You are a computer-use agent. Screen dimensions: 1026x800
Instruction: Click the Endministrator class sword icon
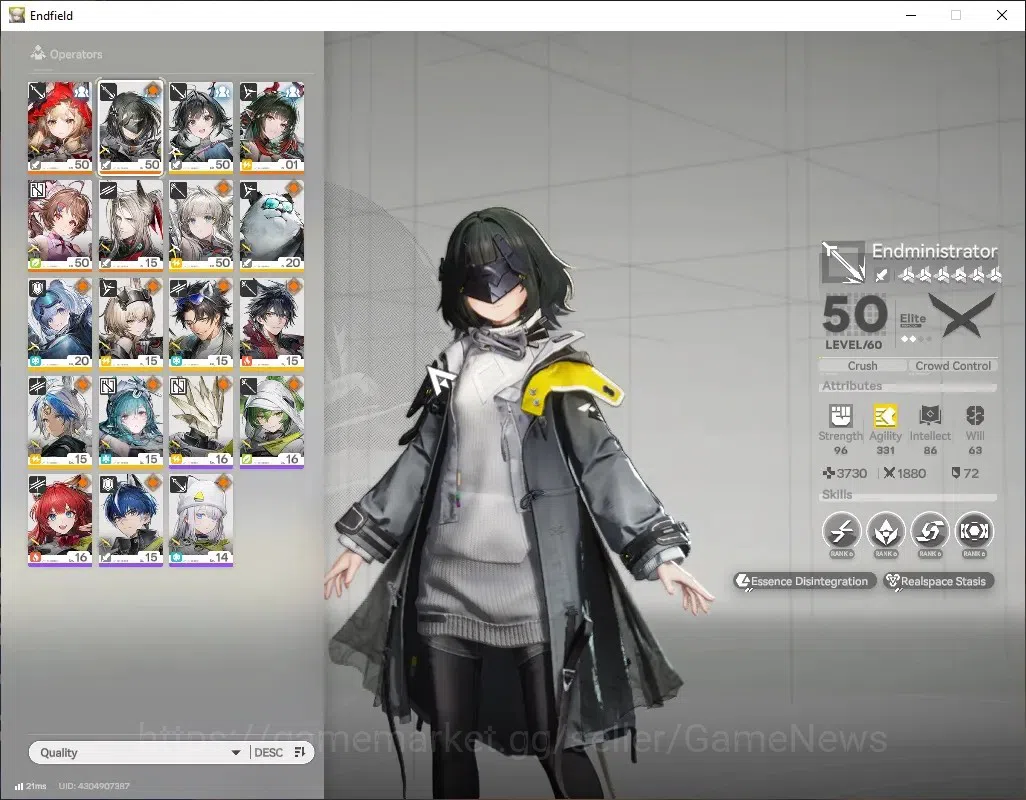click(843, 262)
